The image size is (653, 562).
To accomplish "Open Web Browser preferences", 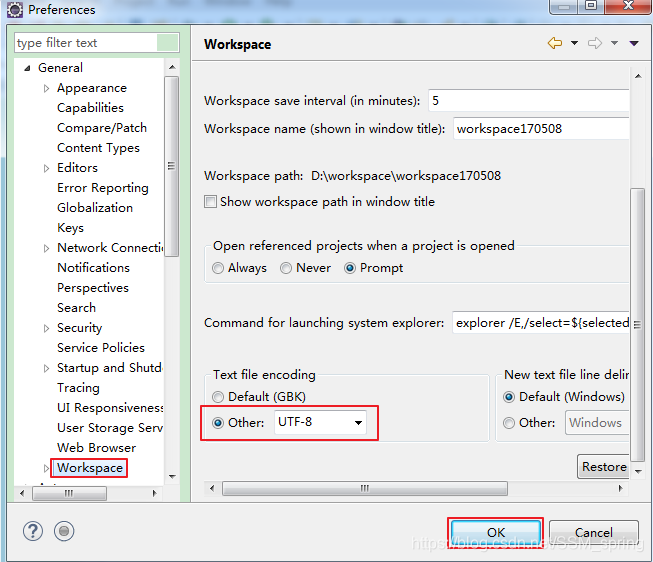I will tap(97, 447).
